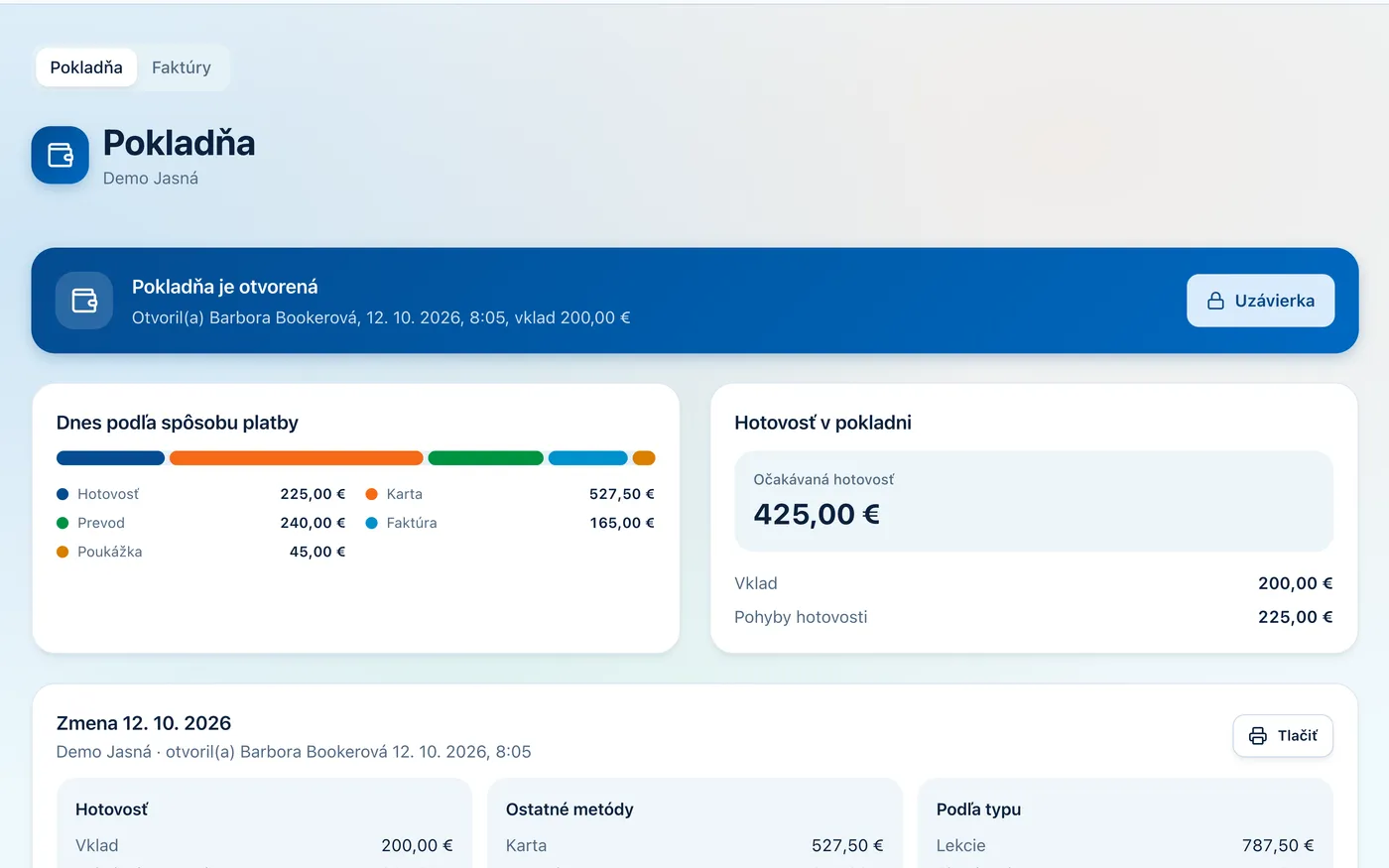The image size is (1389, 868).
Task: Click the Karta amount 527,50 € in legend
Action: (x=622, y=494)
